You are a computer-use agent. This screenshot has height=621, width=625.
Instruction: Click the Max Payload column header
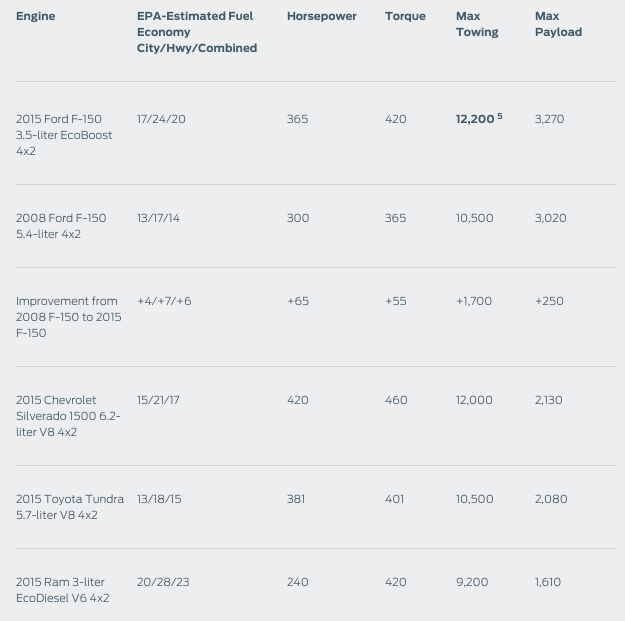click(558, 24)
